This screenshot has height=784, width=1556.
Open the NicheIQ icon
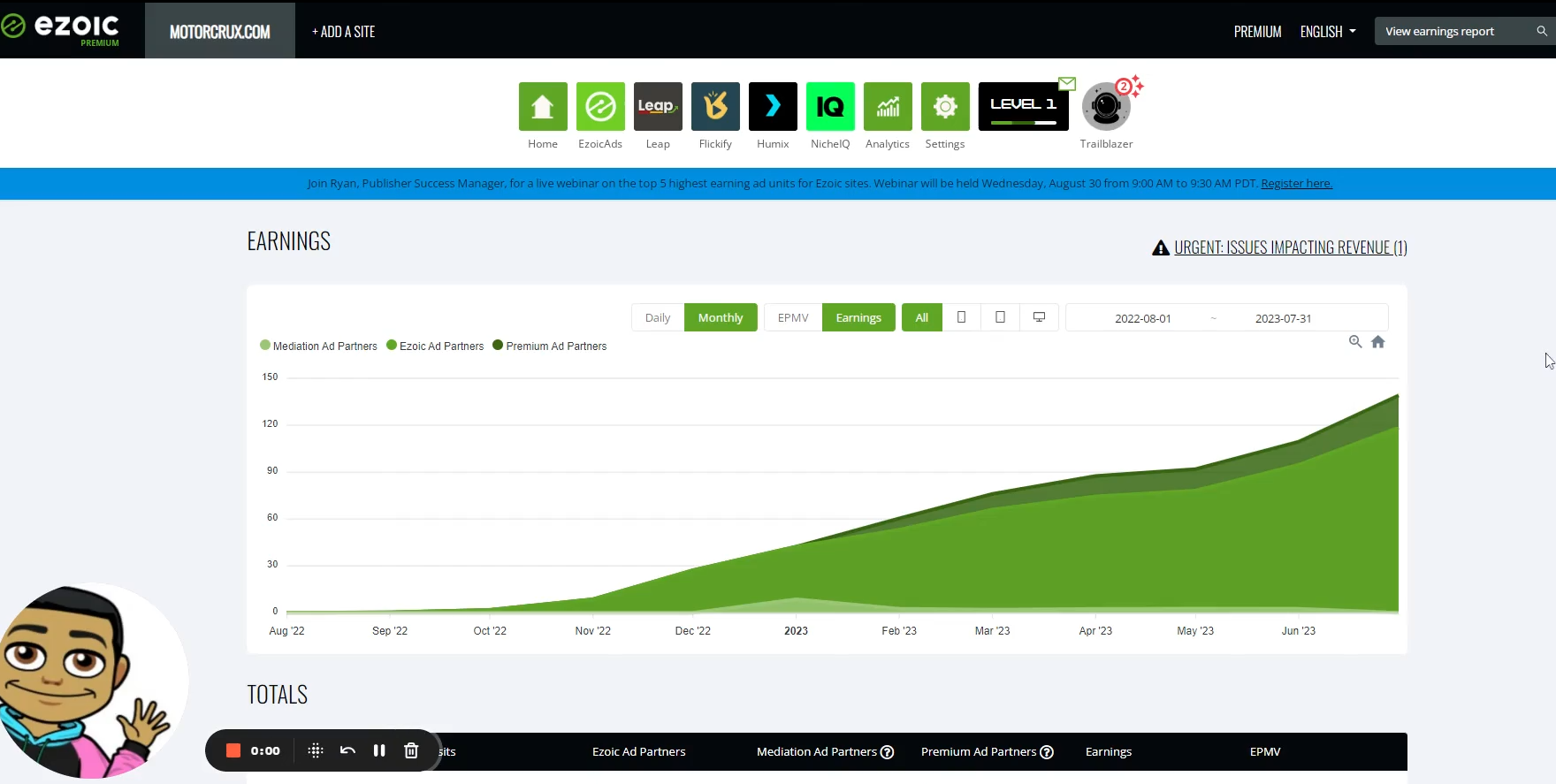(x=830, y=106)
